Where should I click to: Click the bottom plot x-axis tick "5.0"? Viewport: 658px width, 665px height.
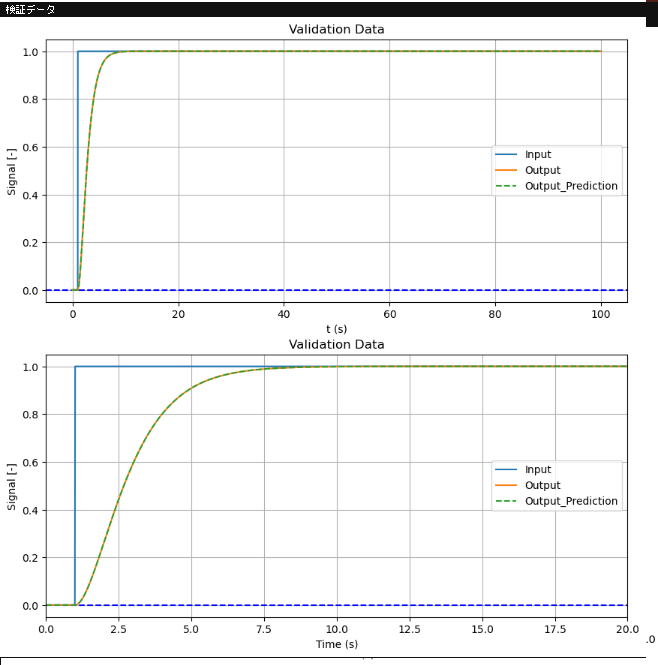pos(191,629)
